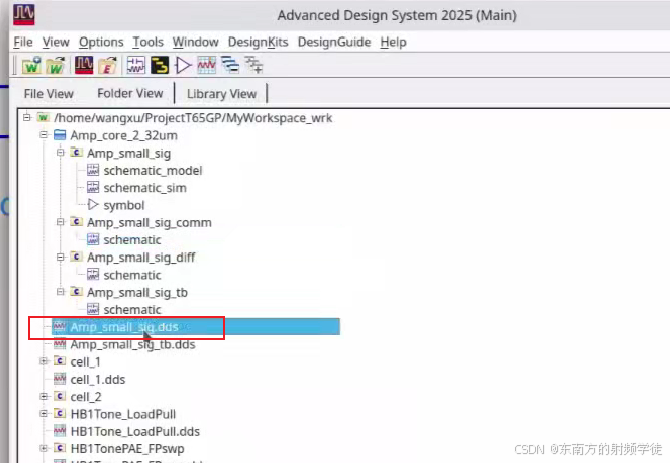The height and width of the screenshot is (463, 670).
Task: Create a new schematic via toolbar icon
Action: tap(136, 65)
